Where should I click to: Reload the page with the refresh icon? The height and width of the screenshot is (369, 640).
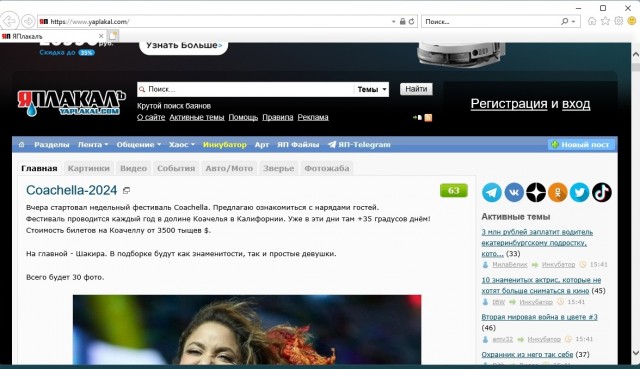pyautogui.click(x=411, y=21)
